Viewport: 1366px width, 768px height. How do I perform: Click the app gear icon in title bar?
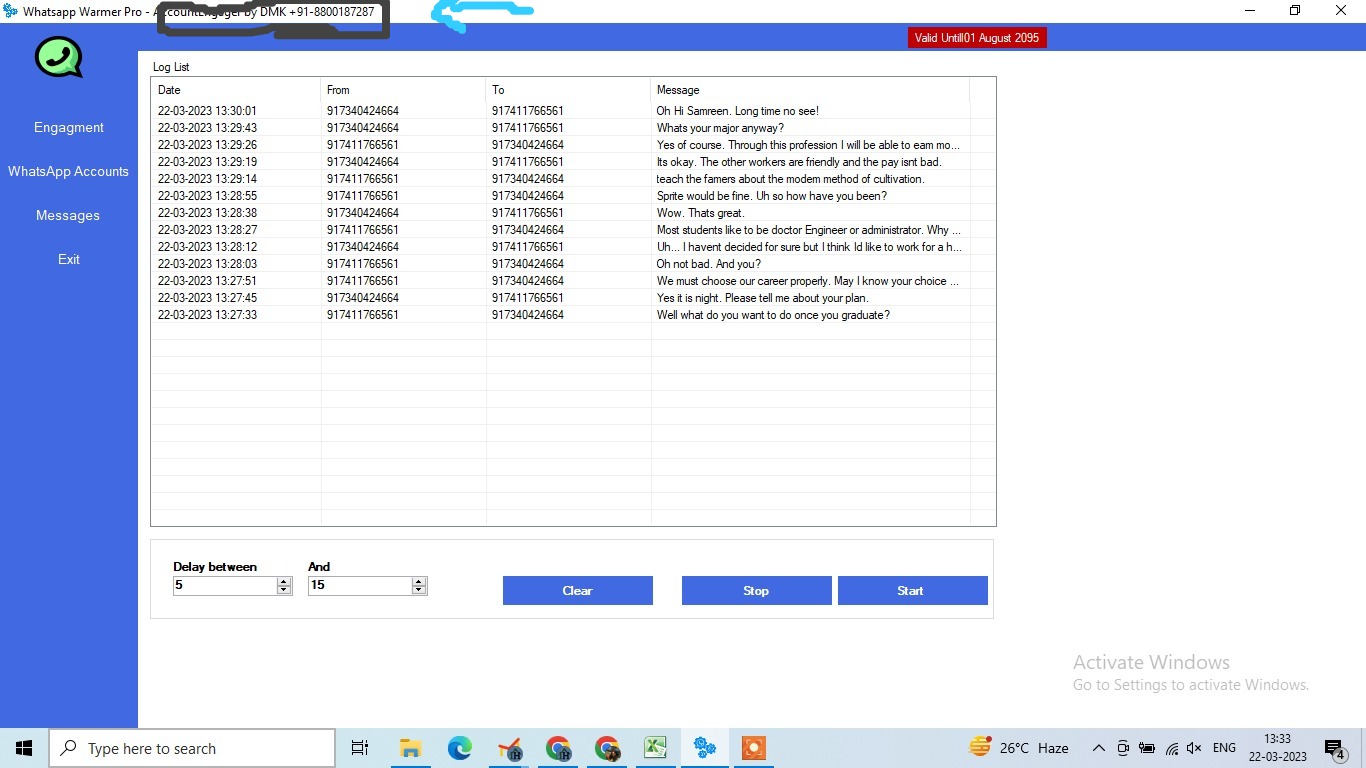click(x=10, y=11)
